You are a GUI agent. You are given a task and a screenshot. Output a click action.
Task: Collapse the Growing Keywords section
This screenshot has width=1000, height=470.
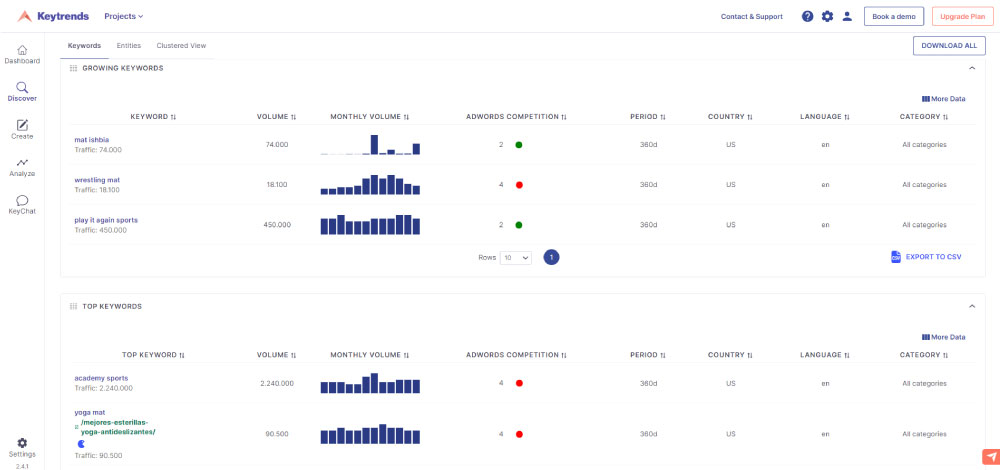point(972,68)
